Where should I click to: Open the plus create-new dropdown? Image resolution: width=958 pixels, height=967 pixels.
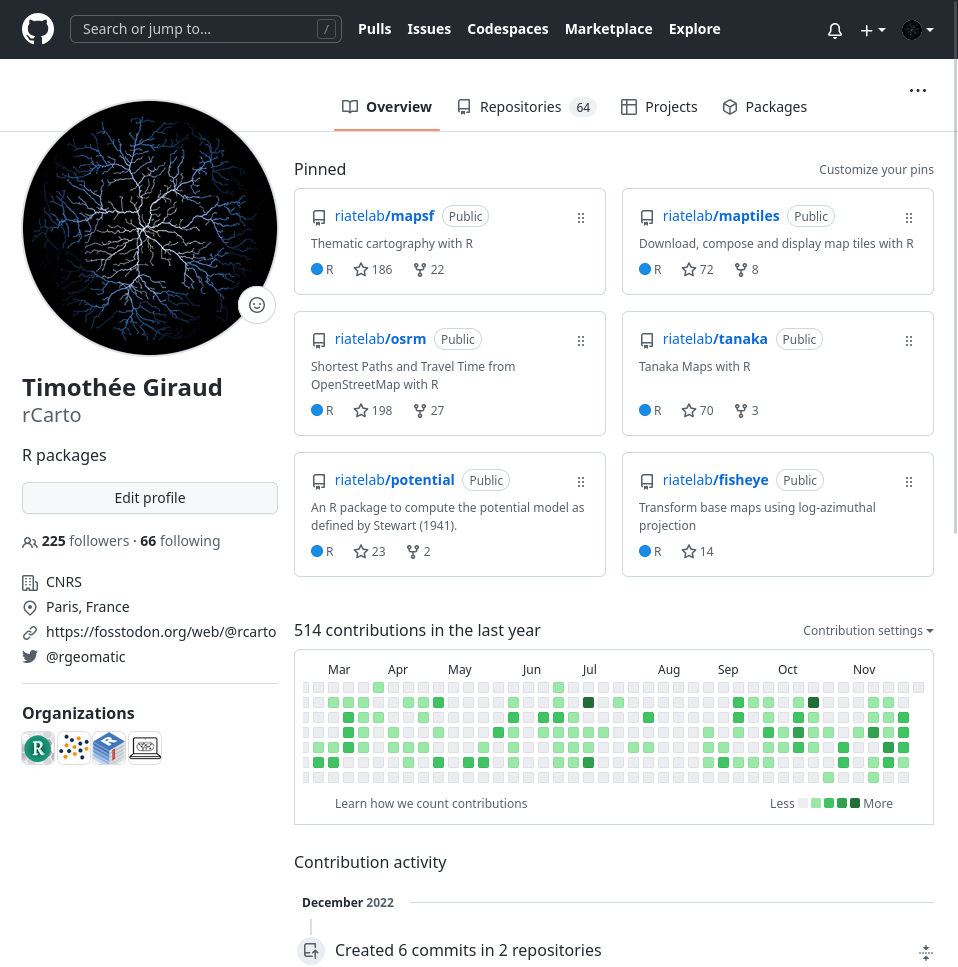click(872, 30)
